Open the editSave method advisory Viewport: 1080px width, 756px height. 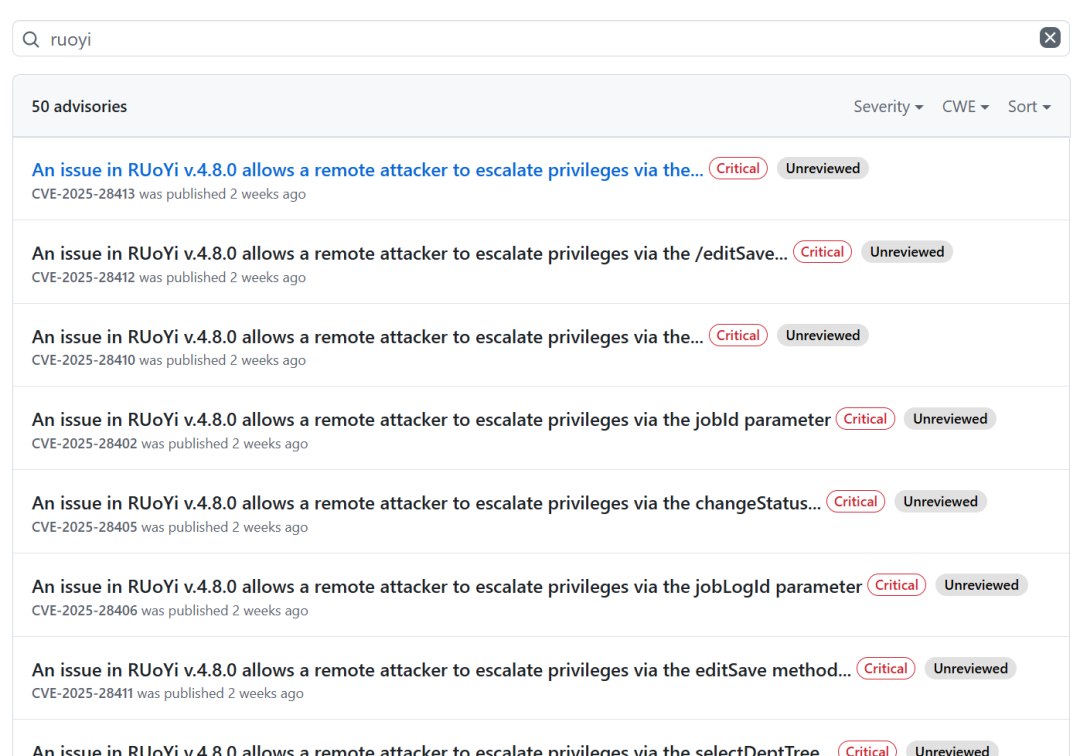tap(442, 670)
